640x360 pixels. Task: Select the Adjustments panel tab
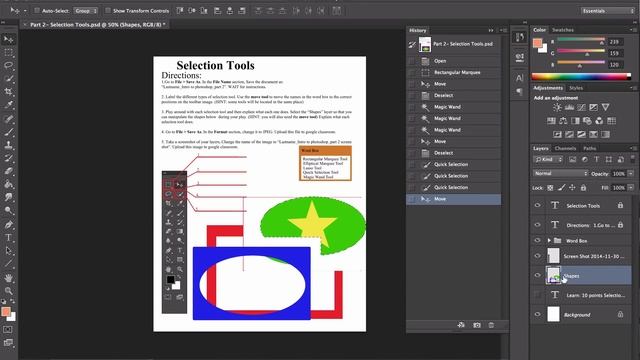(x=548, y=88)
